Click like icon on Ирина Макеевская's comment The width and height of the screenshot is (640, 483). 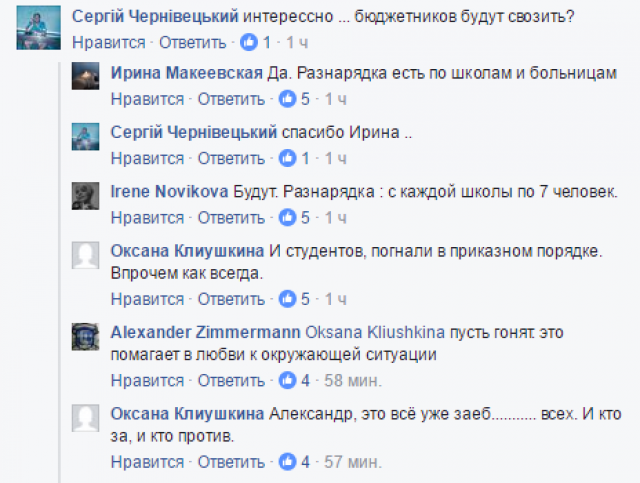point(287,99)
